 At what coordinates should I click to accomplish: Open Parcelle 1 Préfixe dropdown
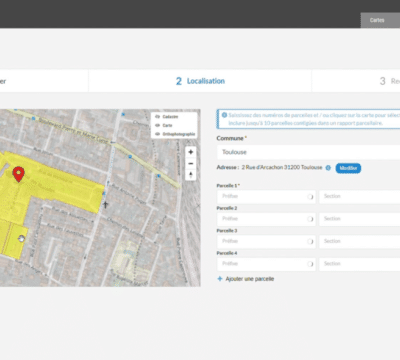(266, 197)
